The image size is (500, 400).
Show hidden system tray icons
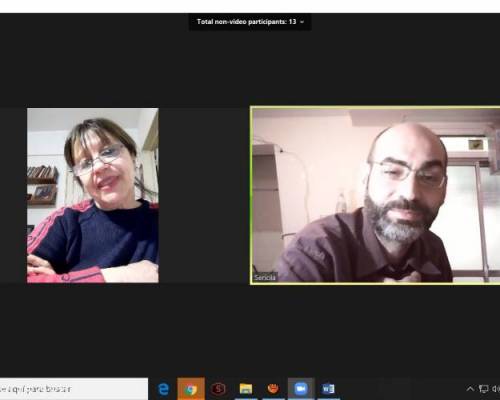point(470,389)
